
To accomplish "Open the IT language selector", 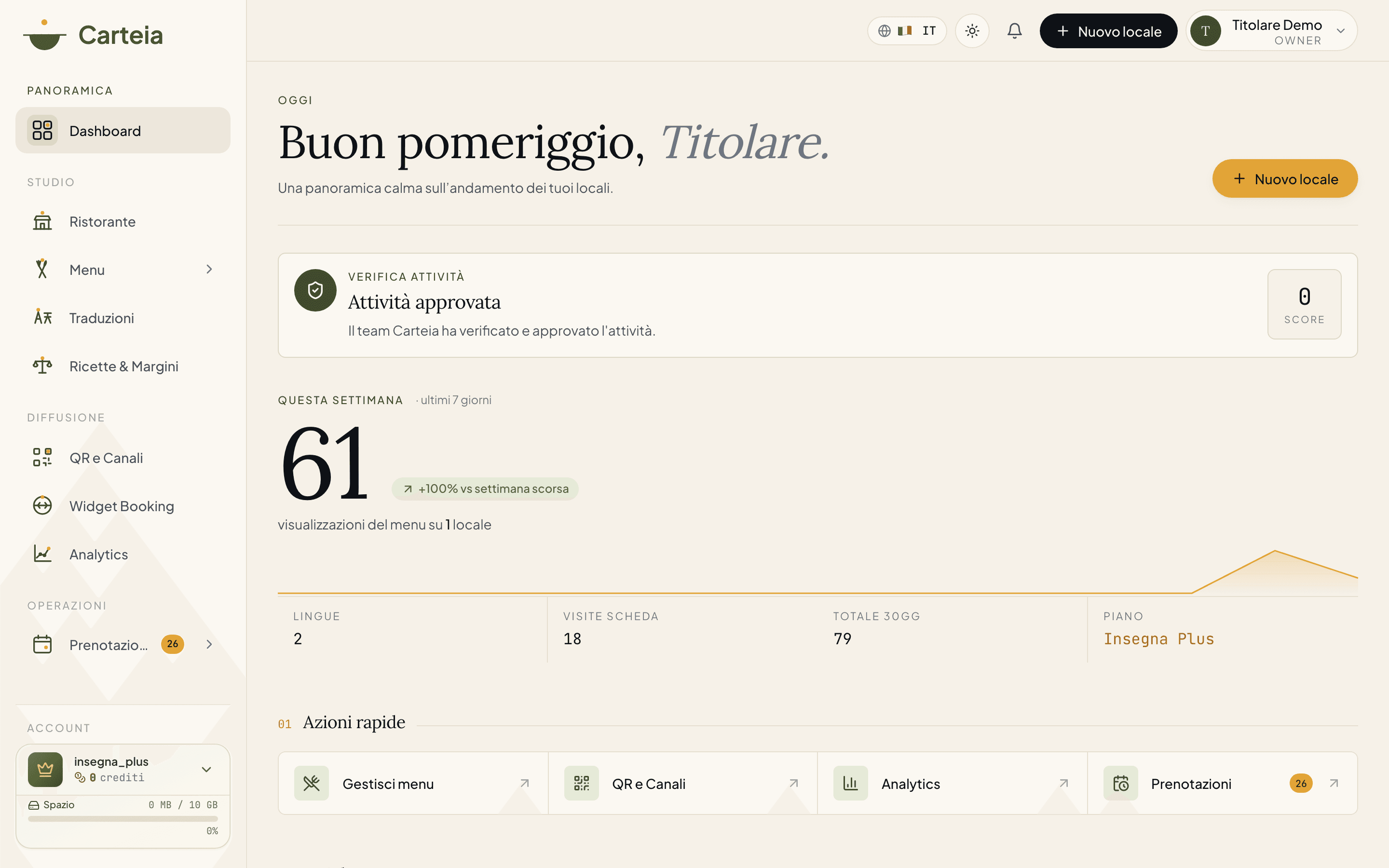I will [x=907, y=31].
